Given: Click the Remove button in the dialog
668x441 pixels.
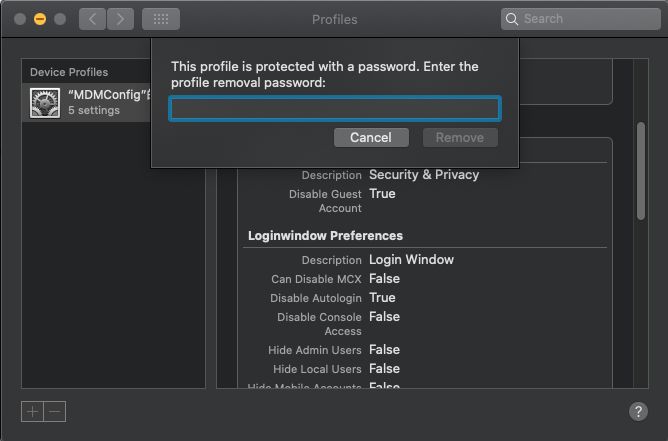Looking at the screenshot, I should [x=460, y=138].
